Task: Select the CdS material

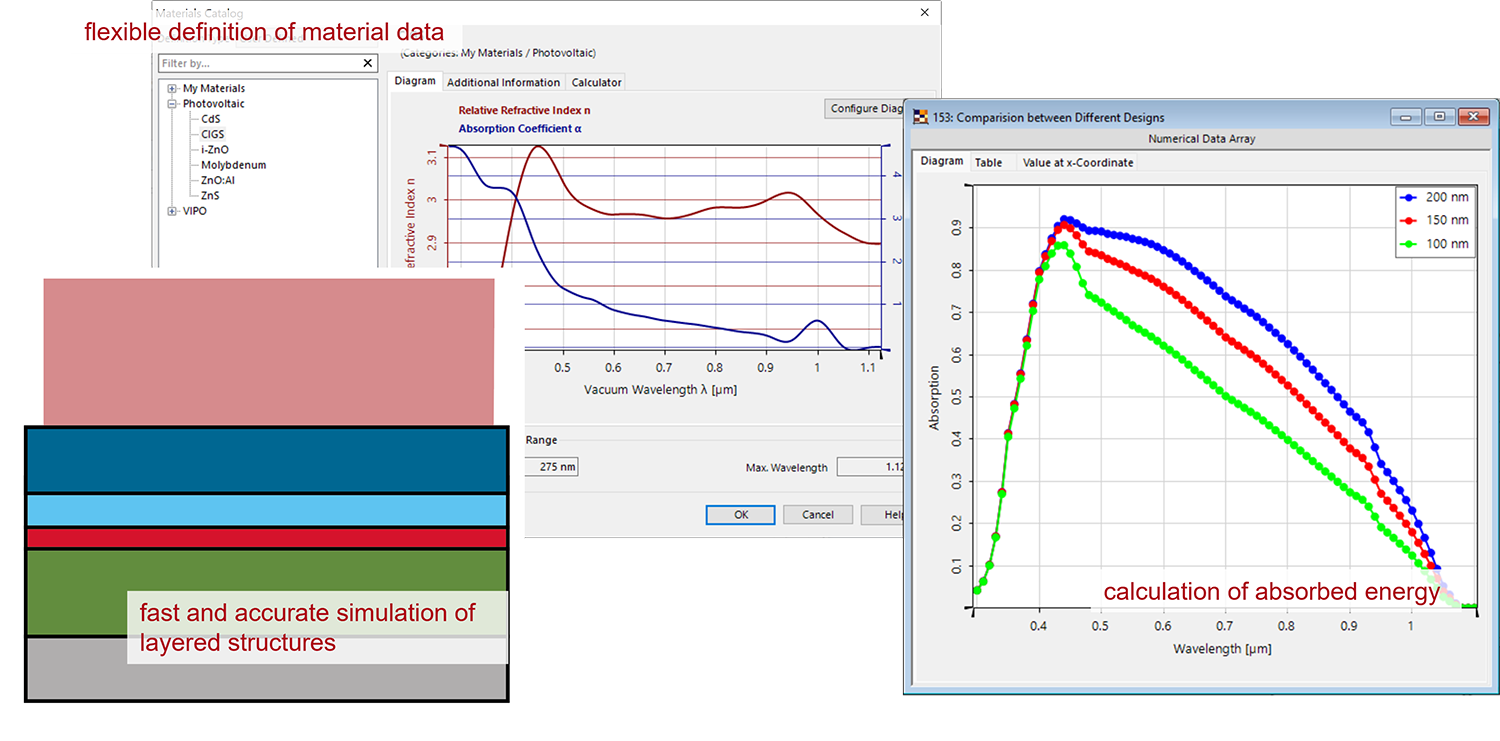Action: (x=210, y=118)
